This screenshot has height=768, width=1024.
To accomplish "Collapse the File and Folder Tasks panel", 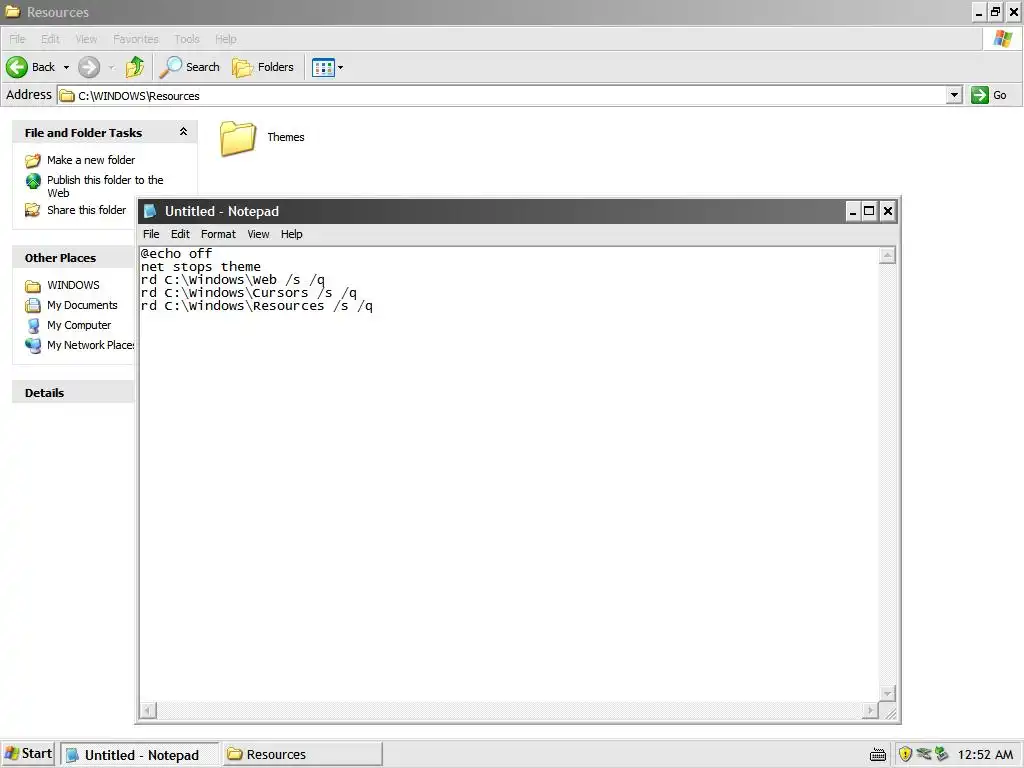I will click(x=184, y=132).
